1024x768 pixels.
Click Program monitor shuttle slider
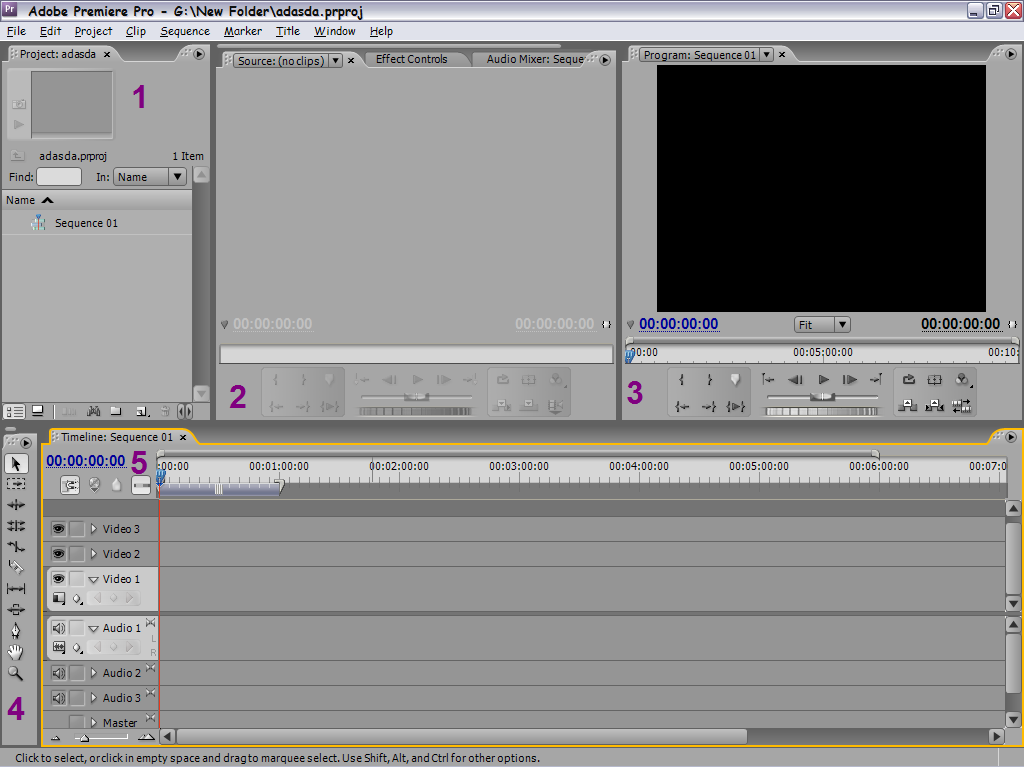click(x=822, y=396)
